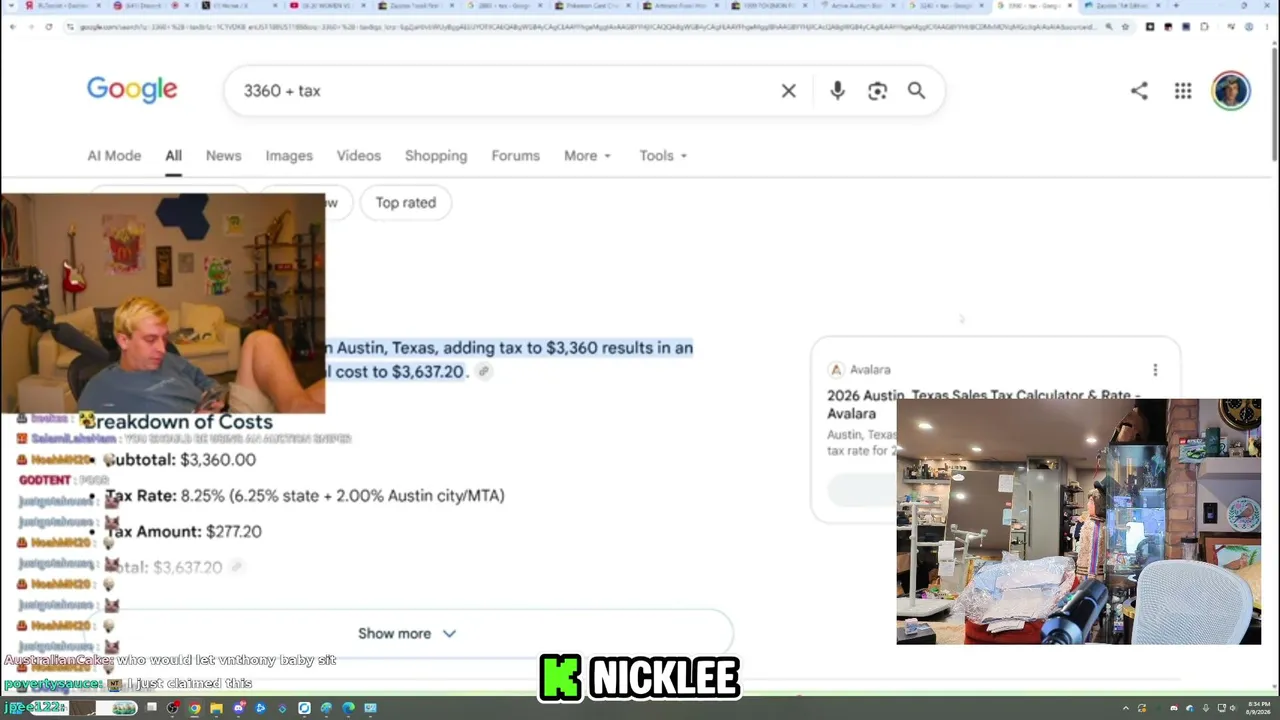
Task: Start a voice search with the microphone
Action: pyautogui.click(x=838, y=91)
